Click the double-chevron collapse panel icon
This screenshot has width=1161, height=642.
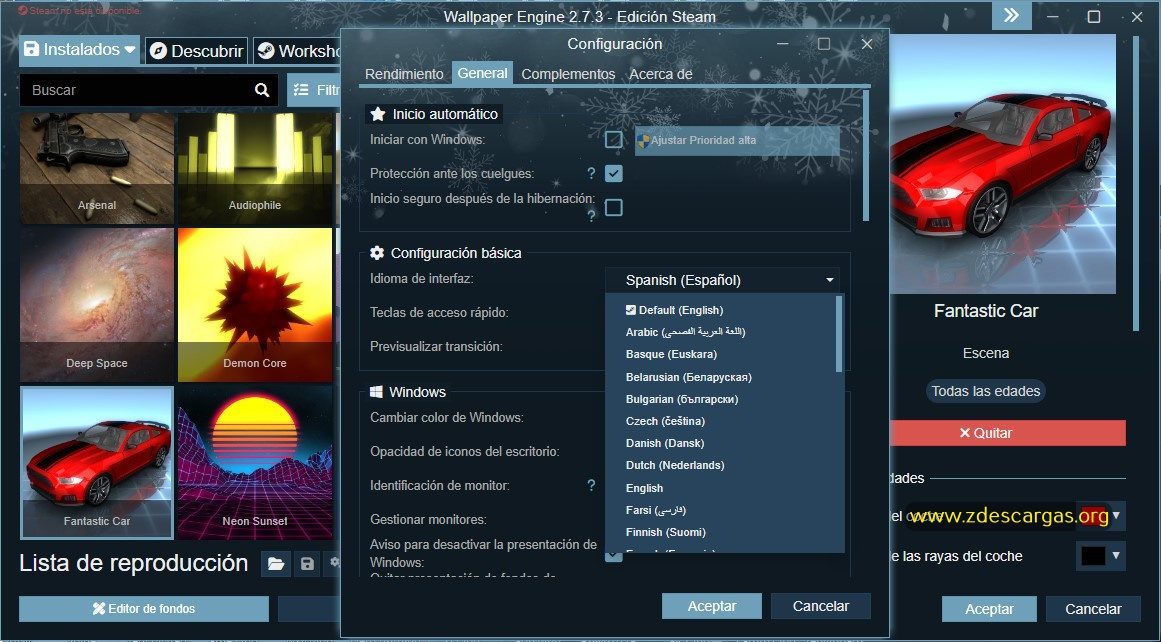pos(1011,16)
